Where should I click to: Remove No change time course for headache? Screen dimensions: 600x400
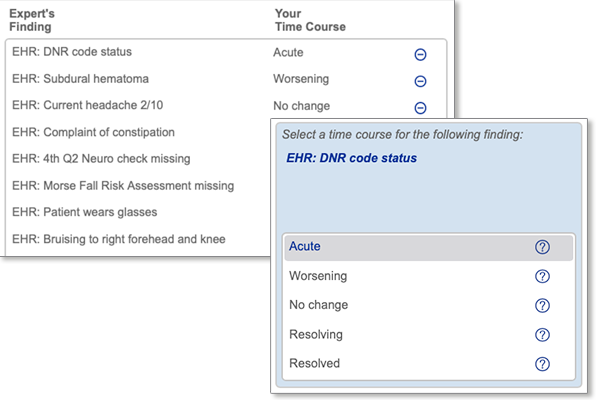[x=420, y=108]
